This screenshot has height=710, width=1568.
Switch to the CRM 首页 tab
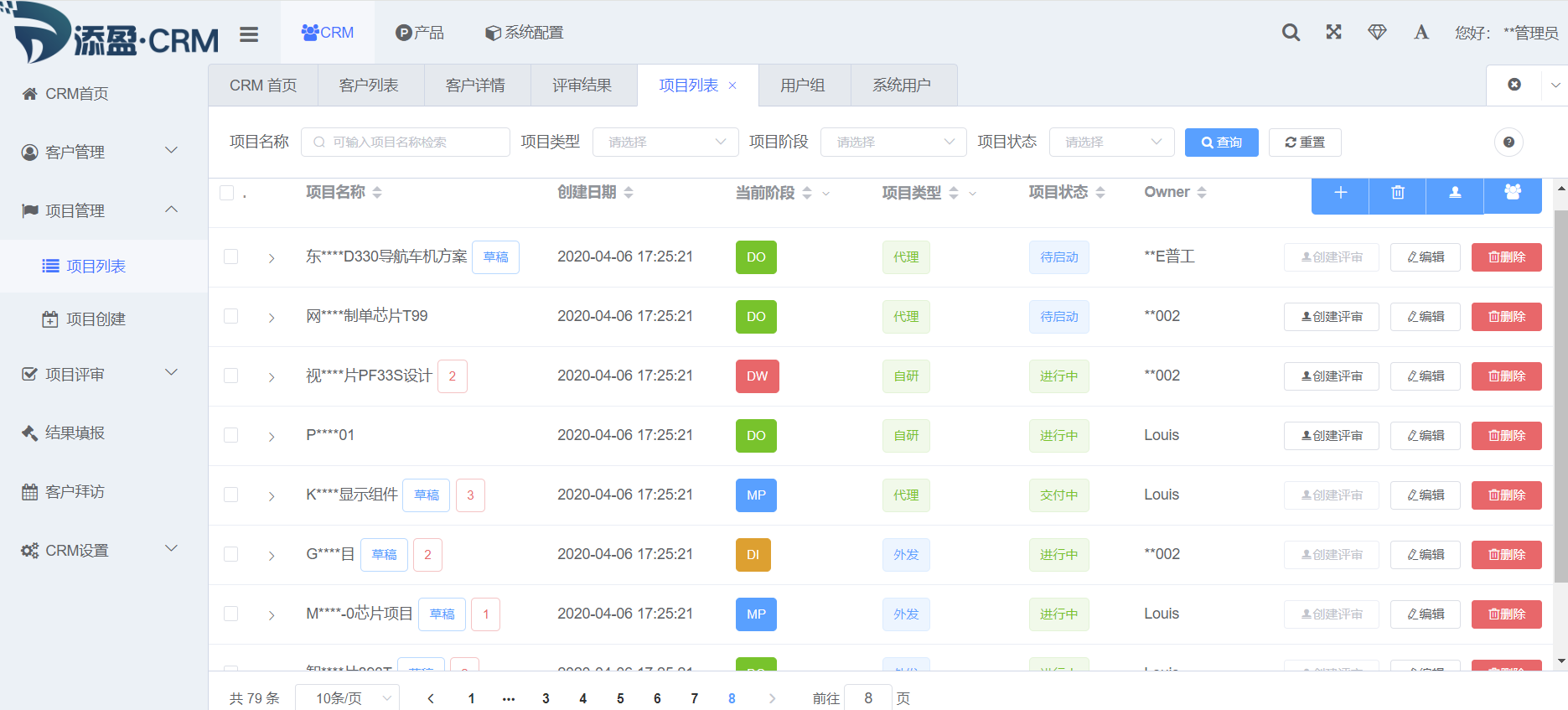click(x=263, y=86)
